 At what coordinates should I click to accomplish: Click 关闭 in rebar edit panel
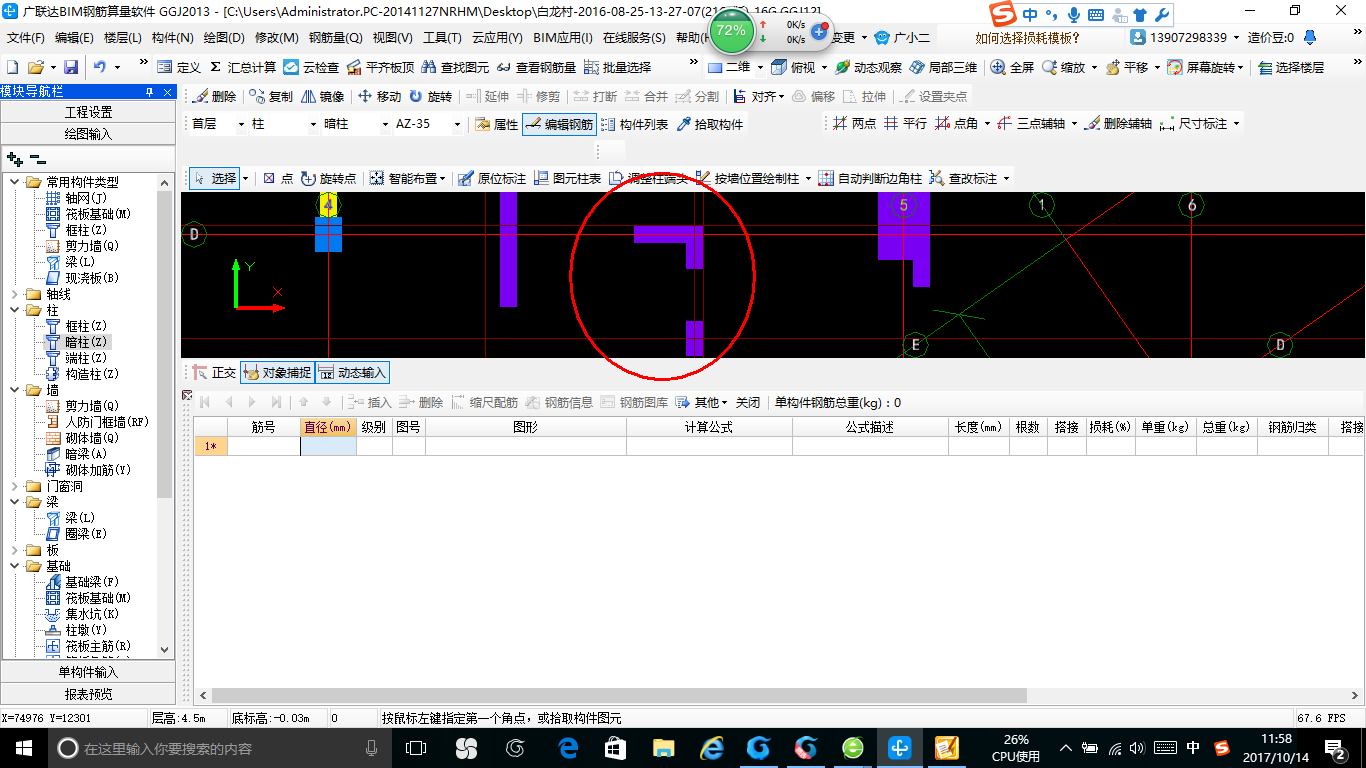click(748, 403)
